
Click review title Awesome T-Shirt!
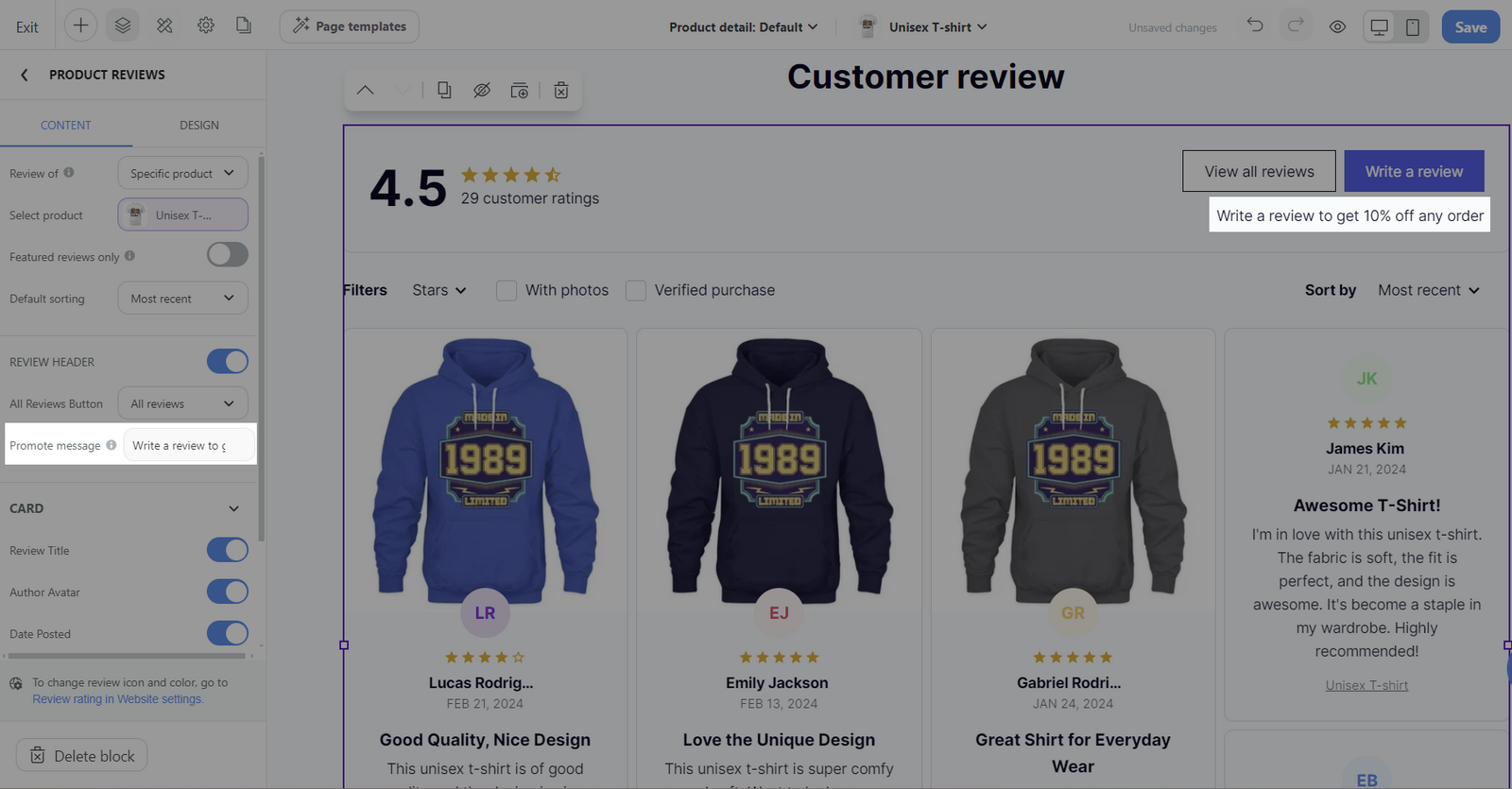[x=1366, y=506]
